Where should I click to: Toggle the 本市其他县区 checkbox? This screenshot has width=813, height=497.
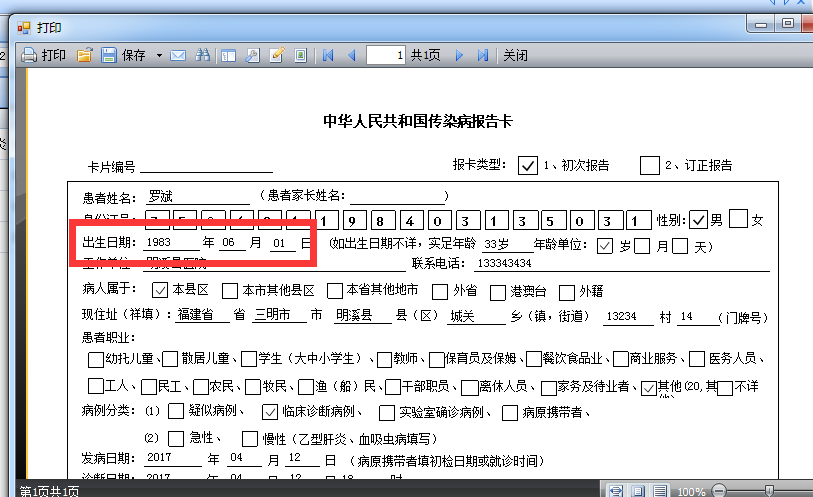(230, 291)
